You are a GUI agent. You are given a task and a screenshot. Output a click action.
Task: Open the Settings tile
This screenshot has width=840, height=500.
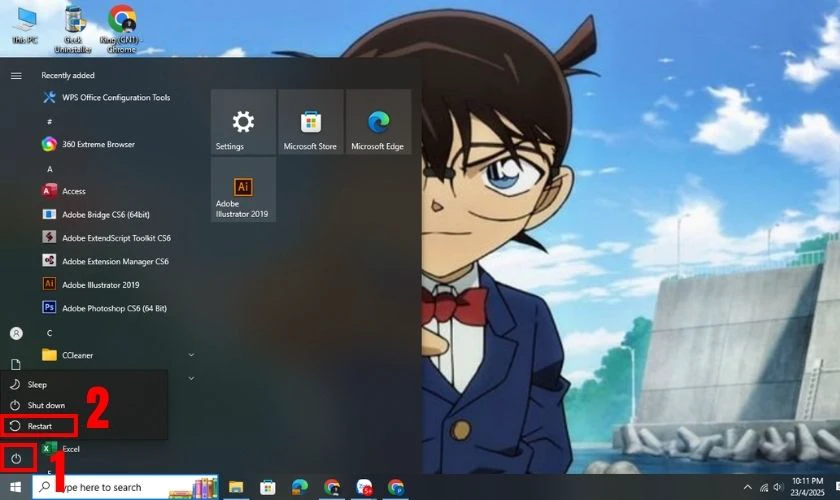point(243,122)
